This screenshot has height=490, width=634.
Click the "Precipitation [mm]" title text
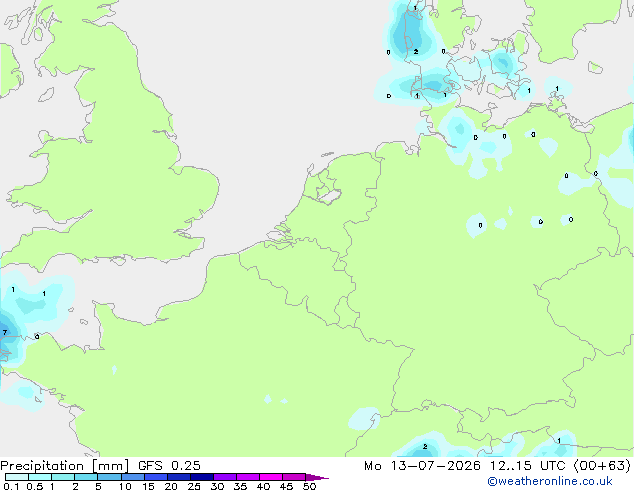65,466
